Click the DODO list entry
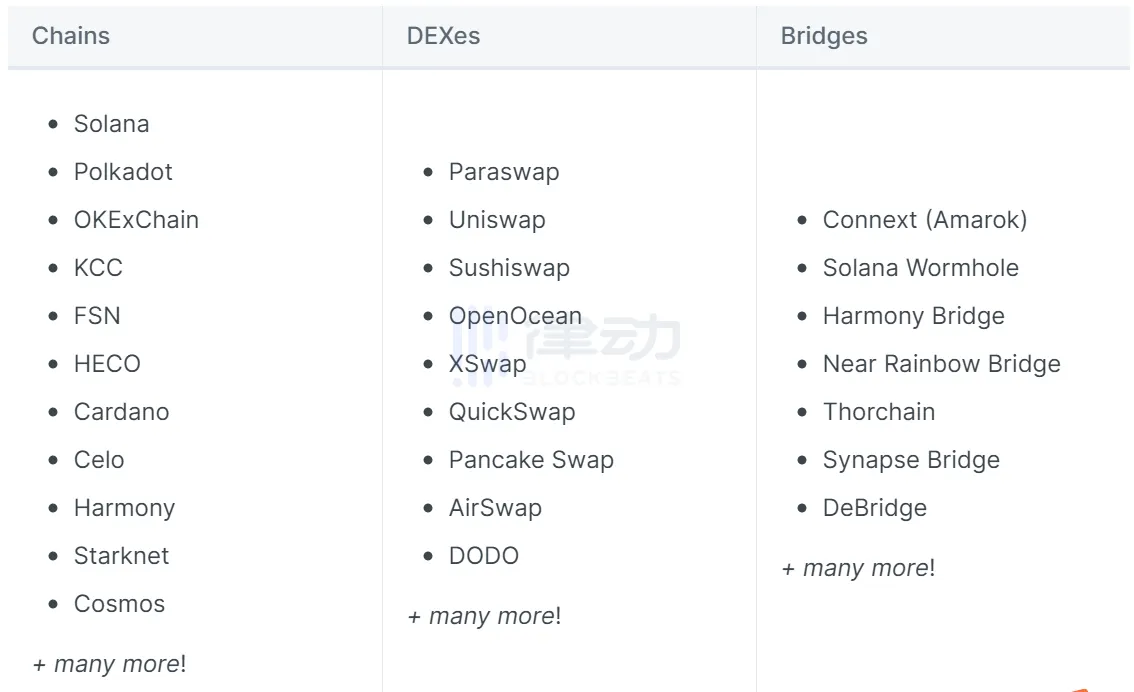This screenshot has height=692, width=1134. pyautogui.click(x=484, y=556)
